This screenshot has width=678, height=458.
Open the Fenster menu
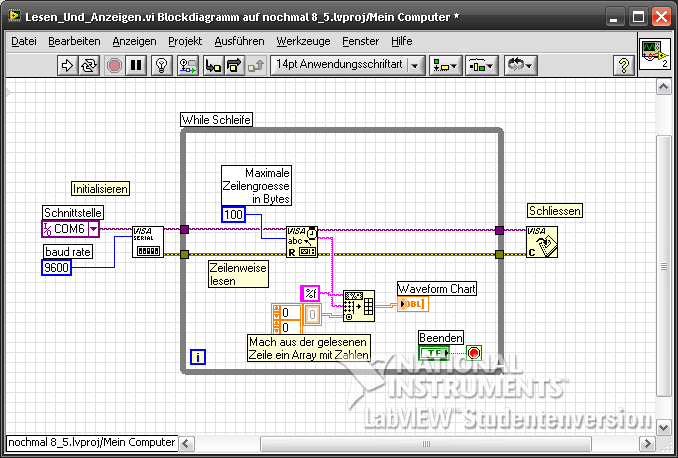(361, 41)
